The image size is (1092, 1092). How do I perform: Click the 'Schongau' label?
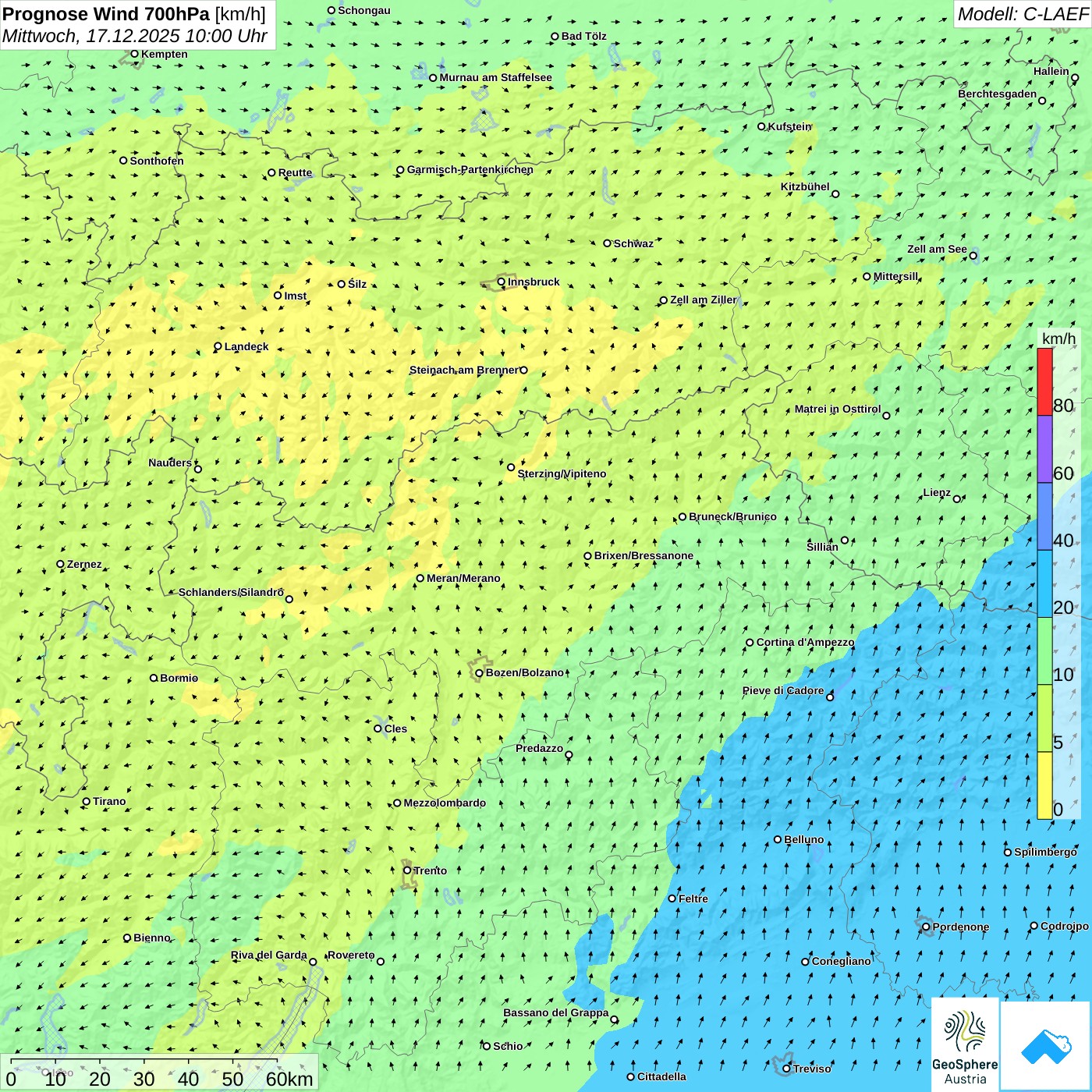(364, 10)
